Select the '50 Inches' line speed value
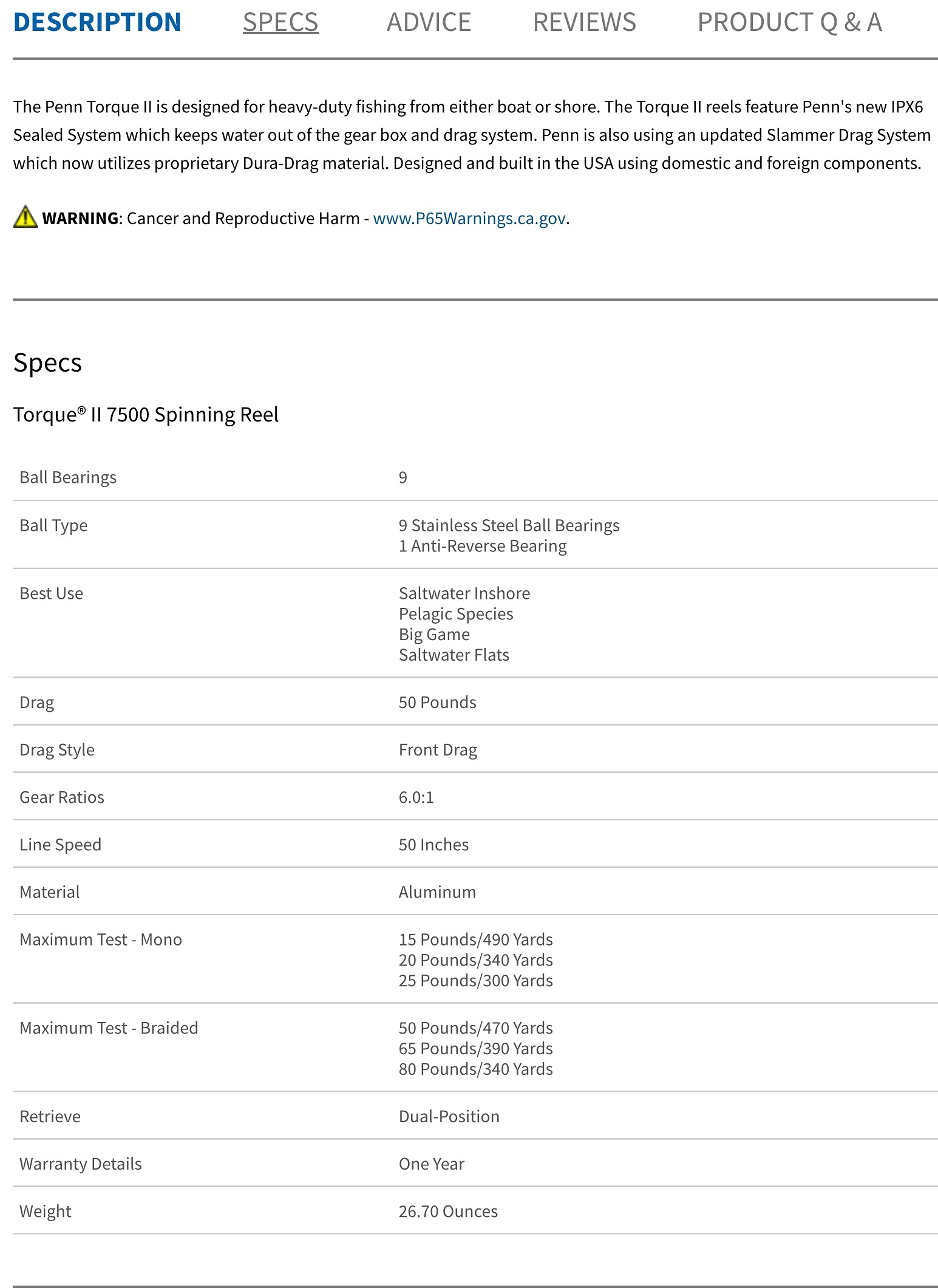Viewport: 938px width, 1288px height. pos(433,845)
